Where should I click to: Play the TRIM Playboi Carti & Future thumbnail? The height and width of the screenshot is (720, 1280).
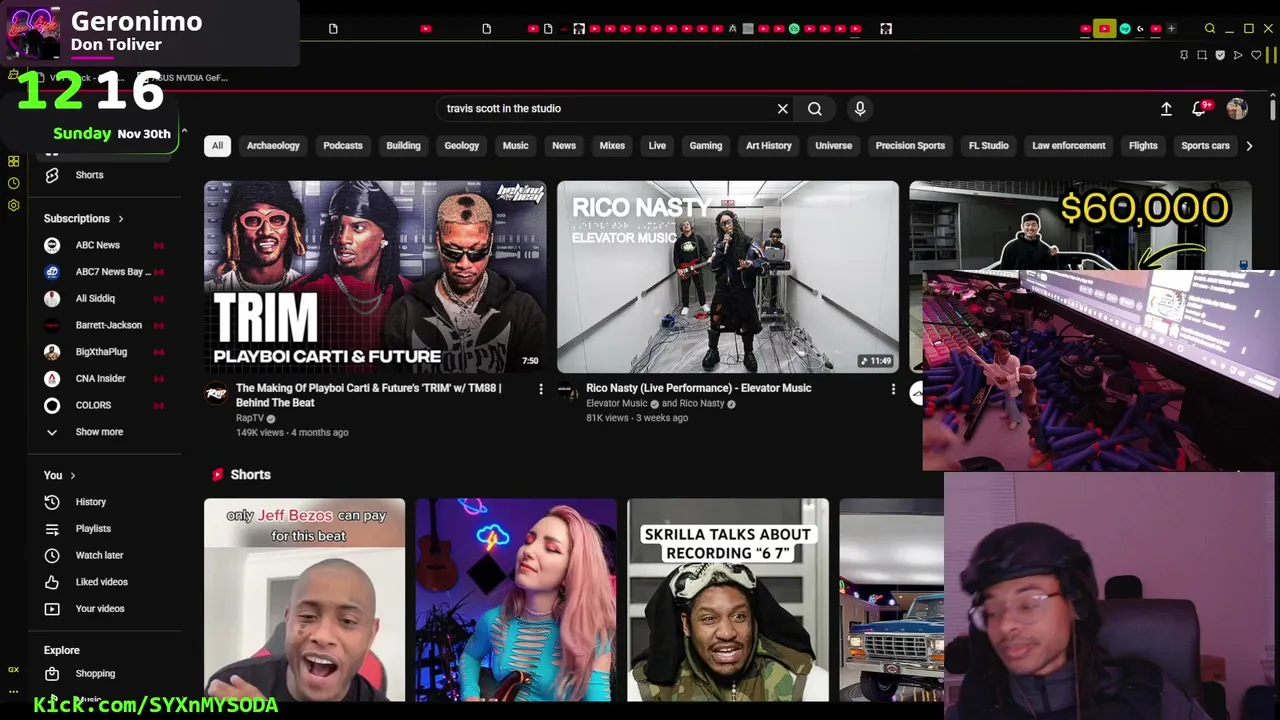[x=375, y=277]
